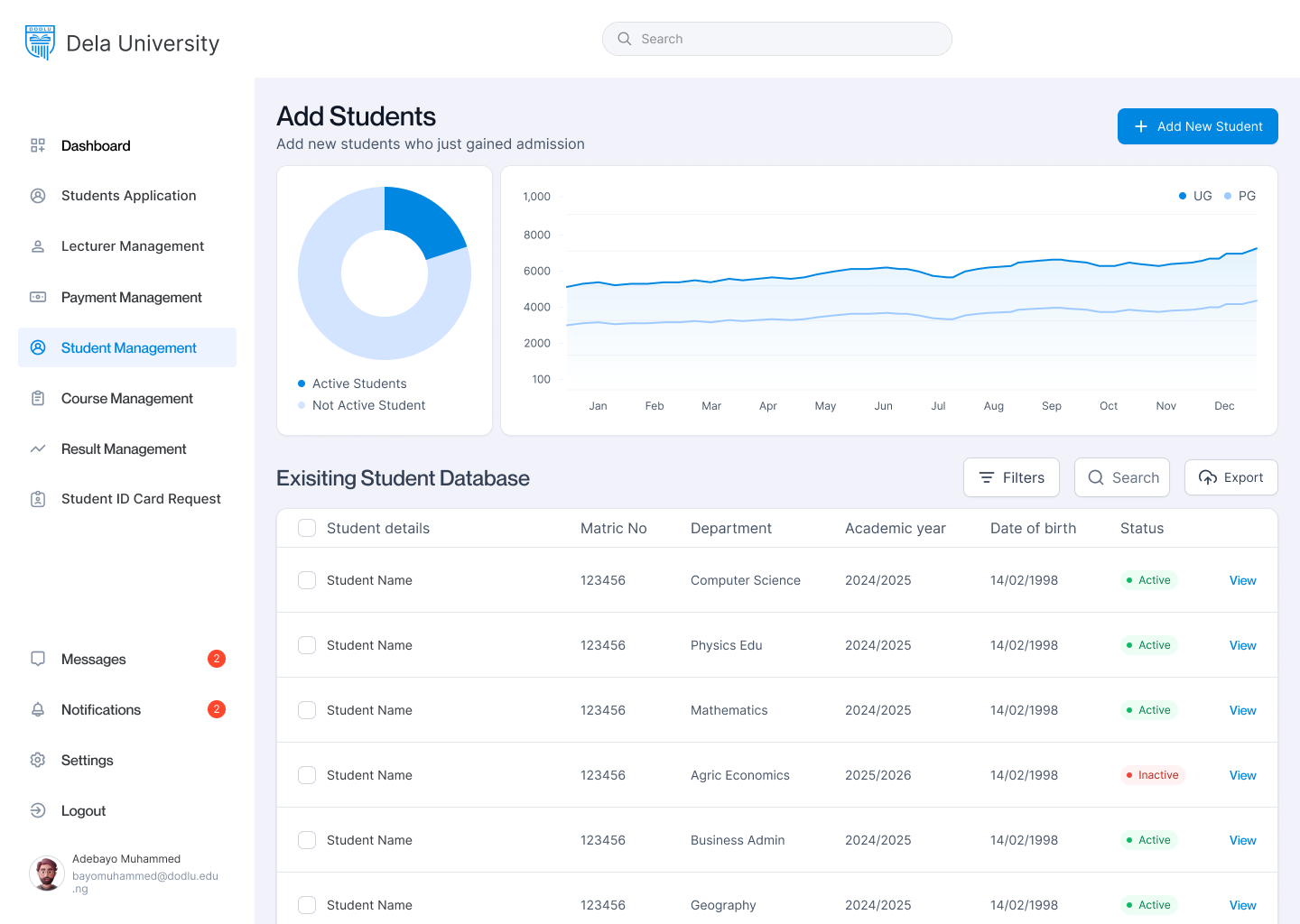Select the checkbox next to the Agric Economics student
Screen dimensions: 1300x924
[x=307, y=775]
